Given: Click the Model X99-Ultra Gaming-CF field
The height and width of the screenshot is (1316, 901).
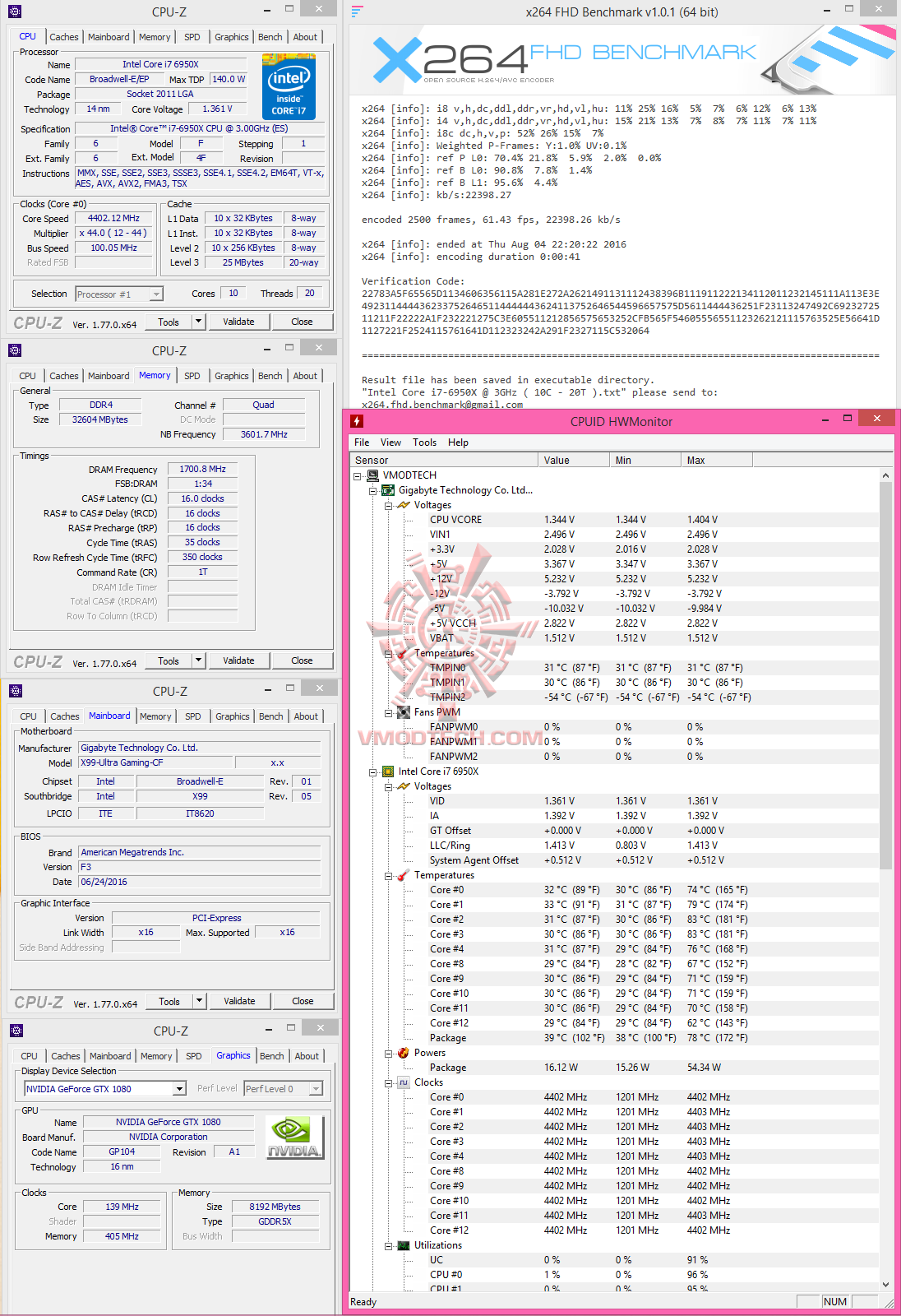Looking at the screenshot, I should (156, 762).
